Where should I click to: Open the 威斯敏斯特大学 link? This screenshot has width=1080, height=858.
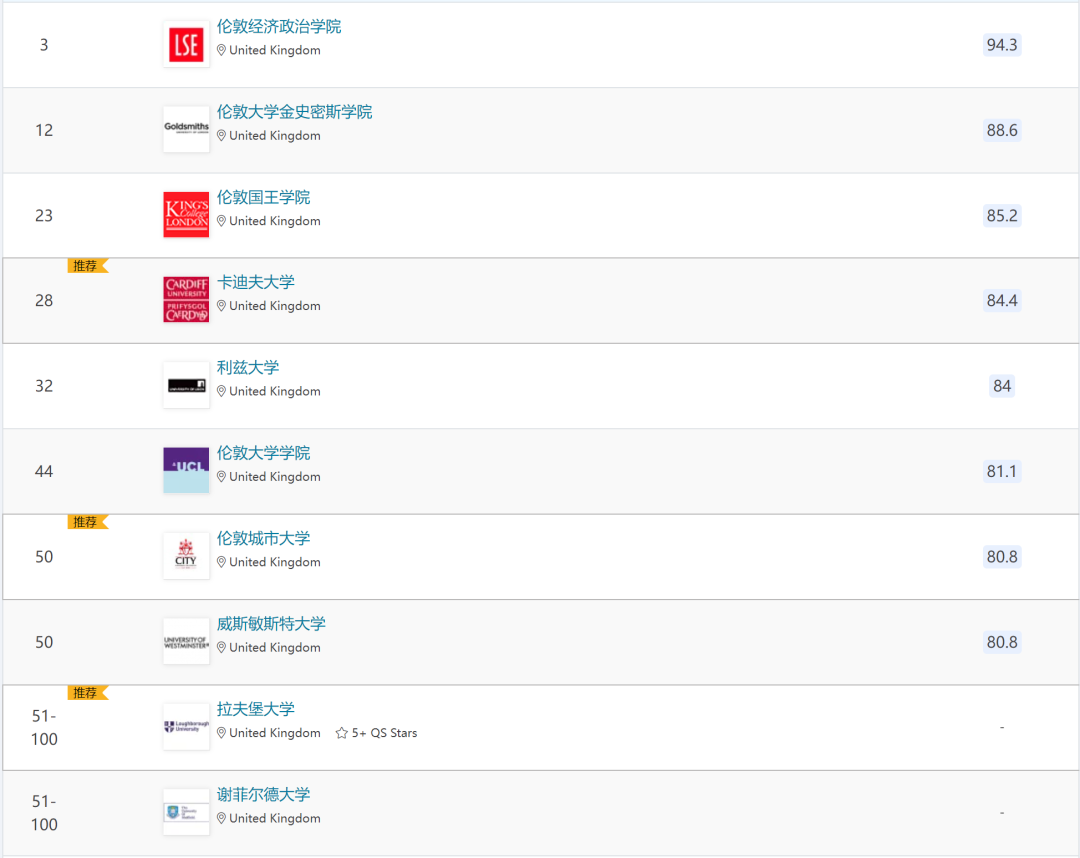pos(271,624)
